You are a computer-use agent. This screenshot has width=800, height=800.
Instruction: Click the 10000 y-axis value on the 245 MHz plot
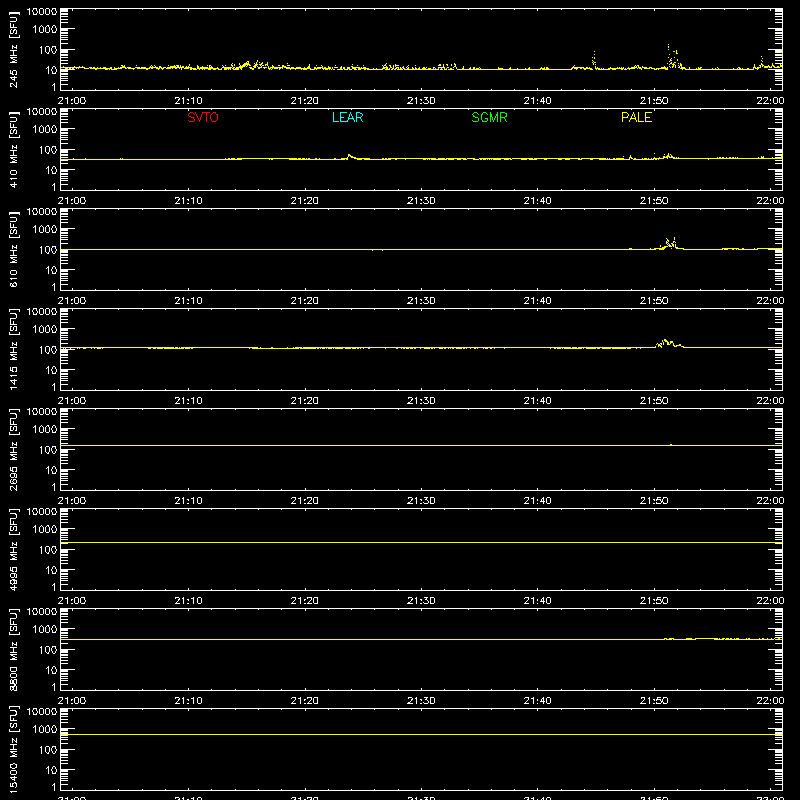pos(42,12)
